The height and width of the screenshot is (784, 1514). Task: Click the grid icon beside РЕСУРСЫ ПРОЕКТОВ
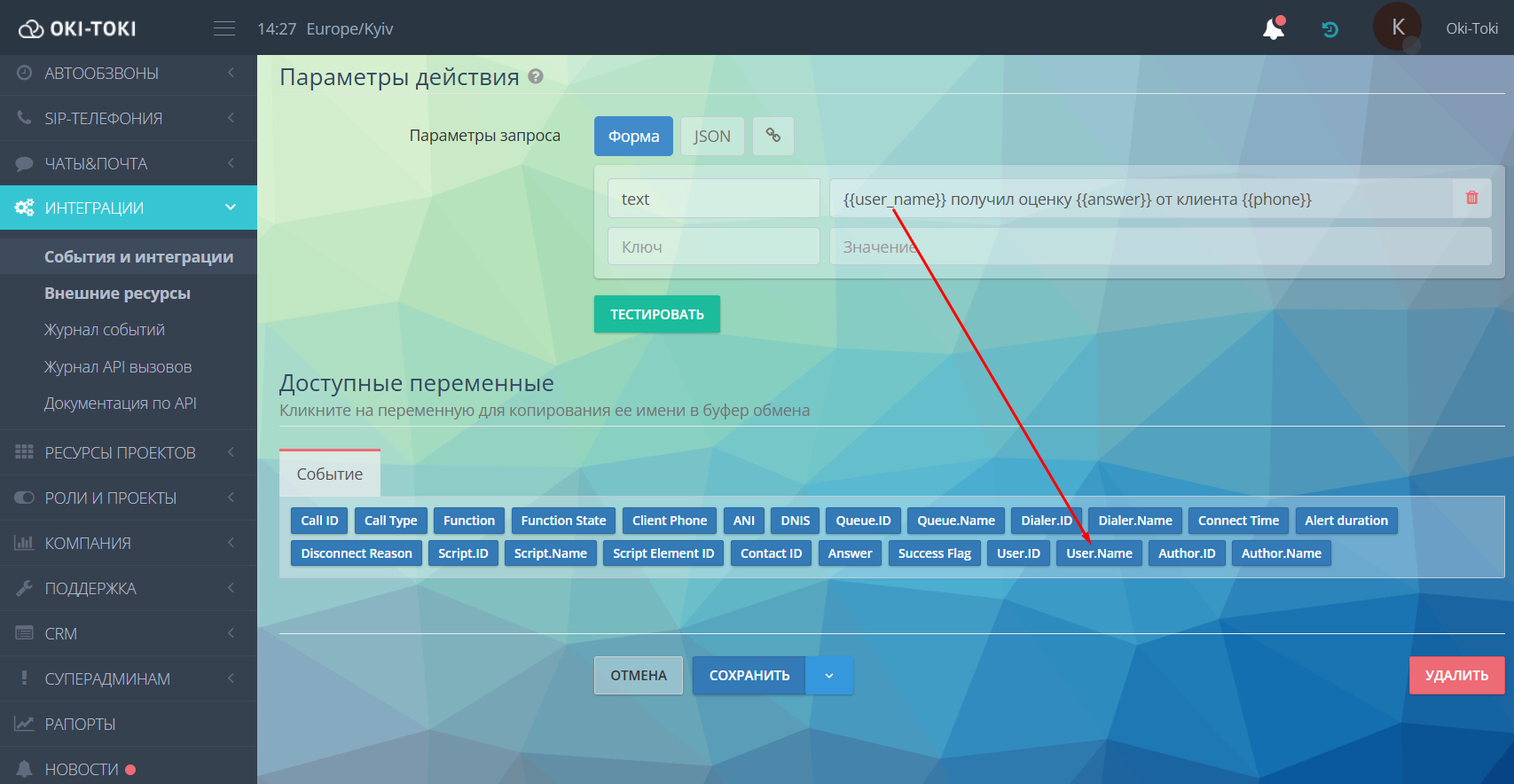[x=24, y=452]
